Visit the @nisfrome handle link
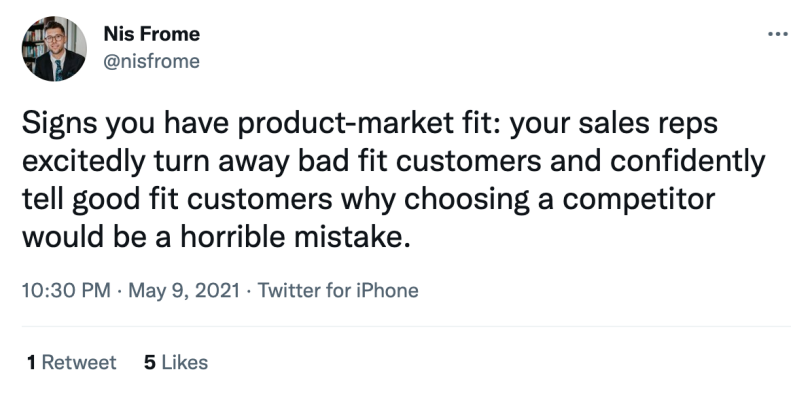 click(151, 61)
